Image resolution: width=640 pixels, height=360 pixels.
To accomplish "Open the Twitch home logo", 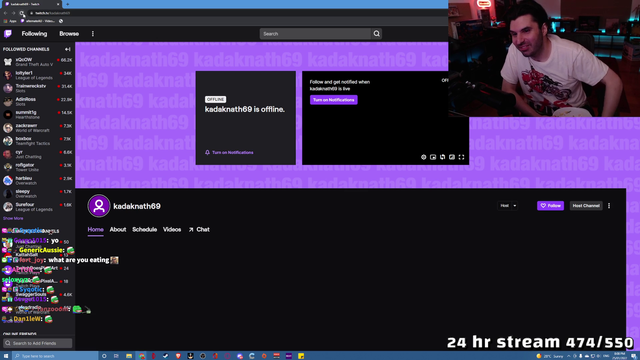I will point(8,34).
